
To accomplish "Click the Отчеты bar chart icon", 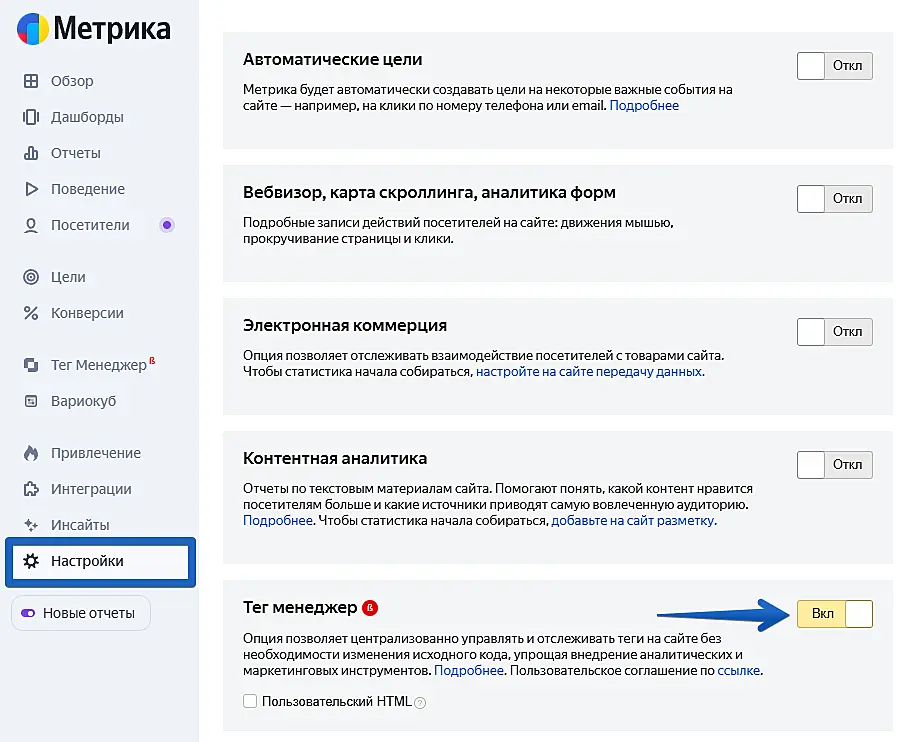I will (31, 153).
